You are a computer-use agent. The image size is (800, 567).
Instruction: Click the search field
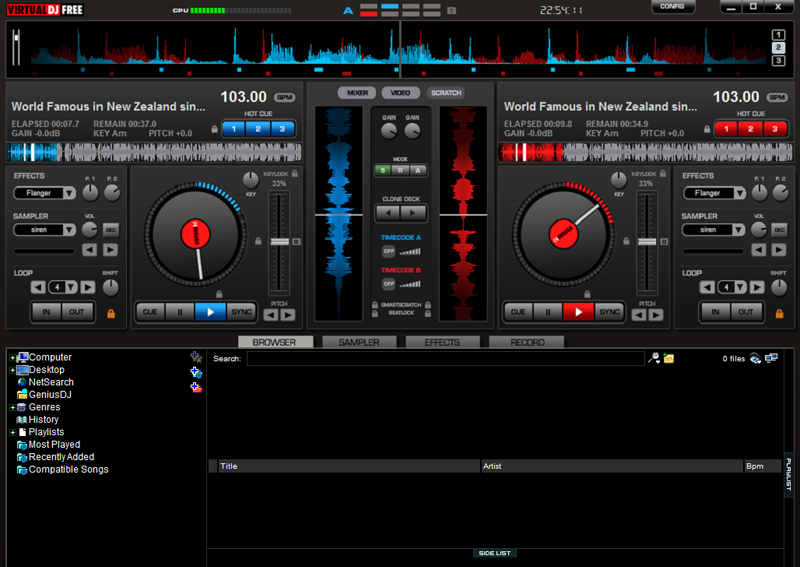(445, 359)
